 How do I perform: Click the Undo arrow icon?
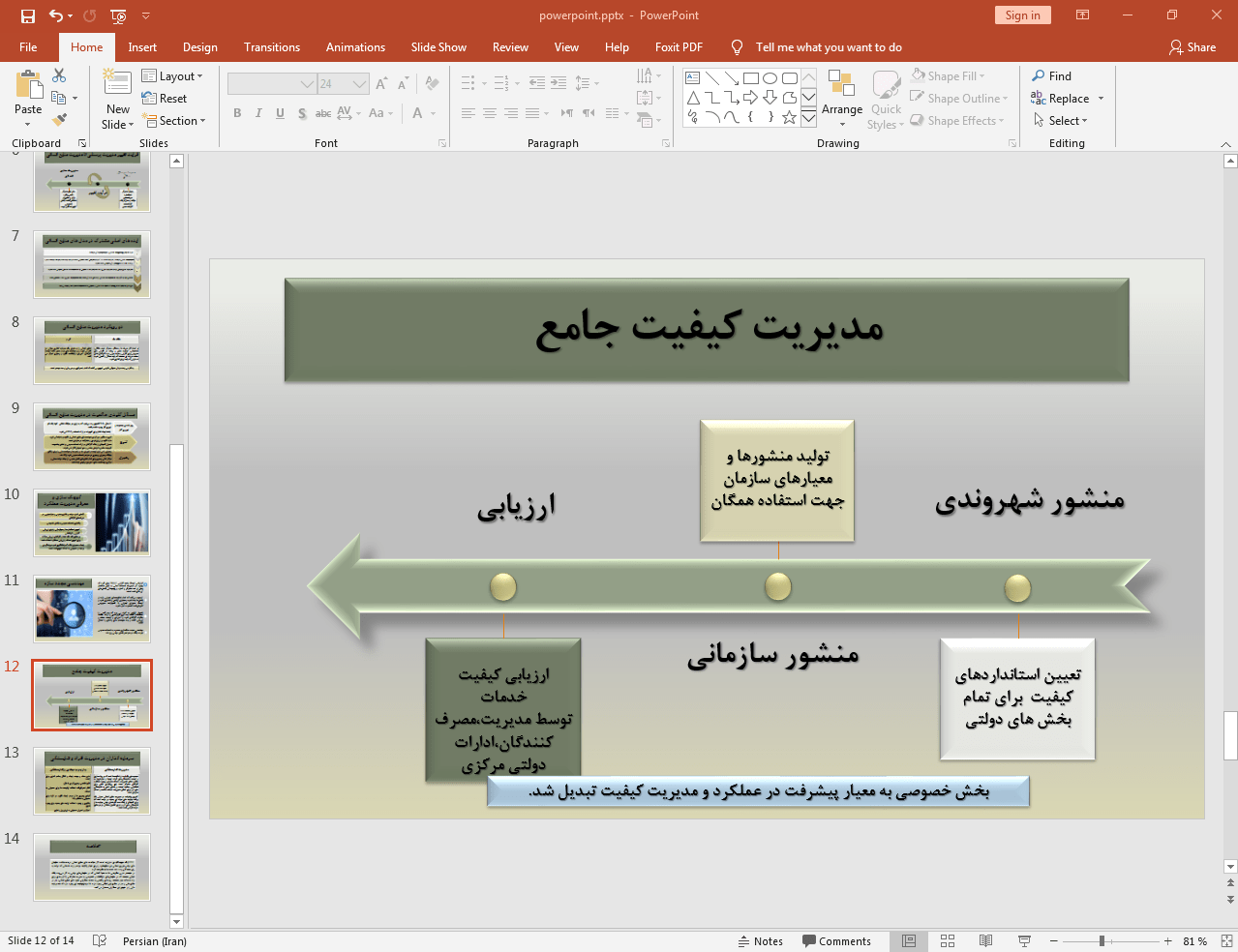tap(56, 15)
